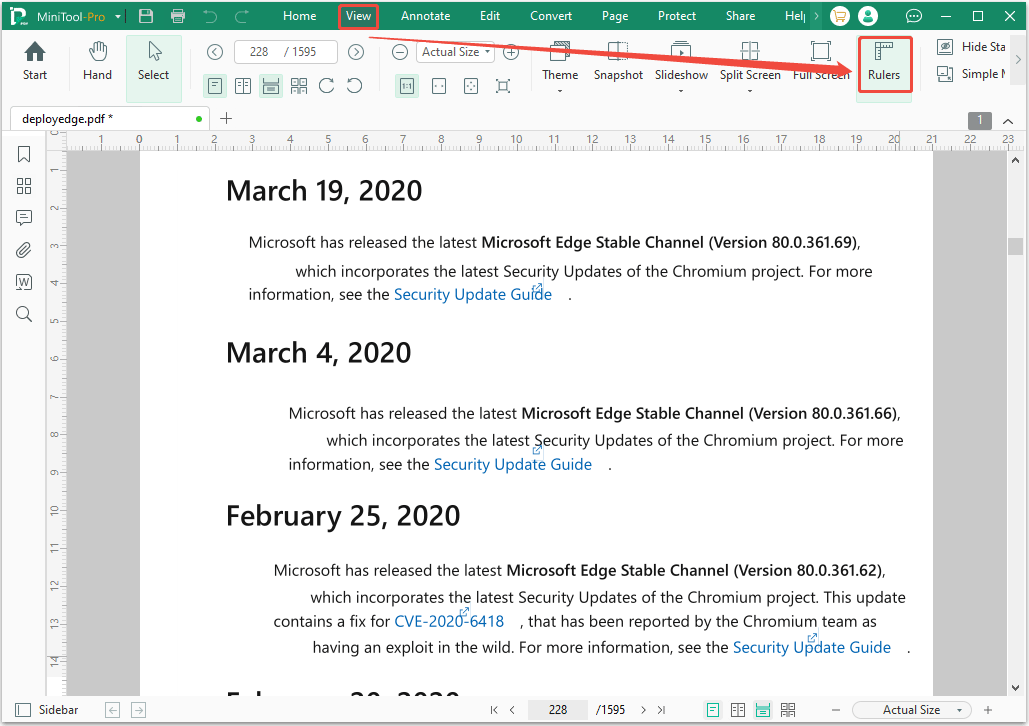This screenshot has width=1029, height=726.
Task: Jump to last page in status bar
Action: click(662, 710)
